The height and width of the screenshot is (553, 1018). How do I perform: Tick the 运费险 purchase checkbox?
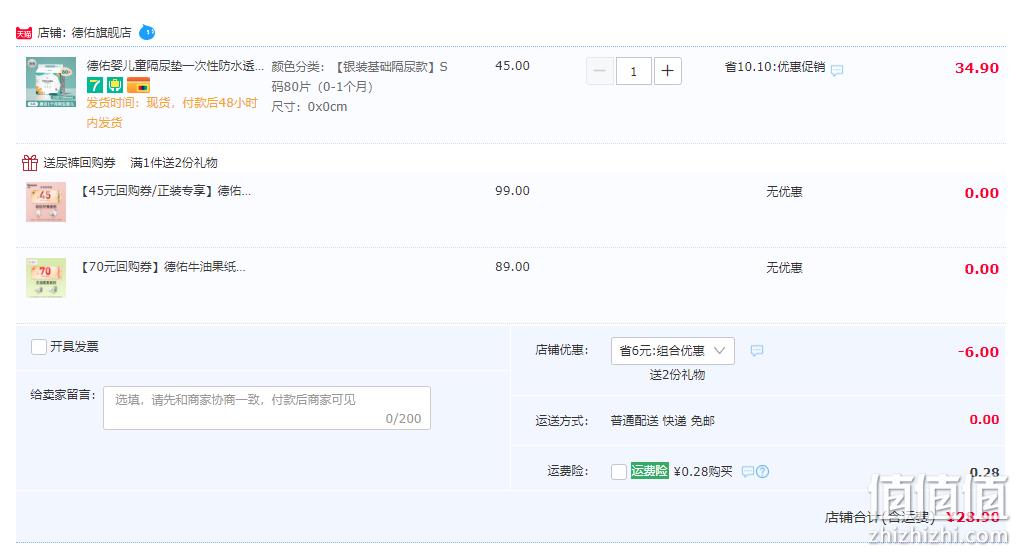coord(619,471)
